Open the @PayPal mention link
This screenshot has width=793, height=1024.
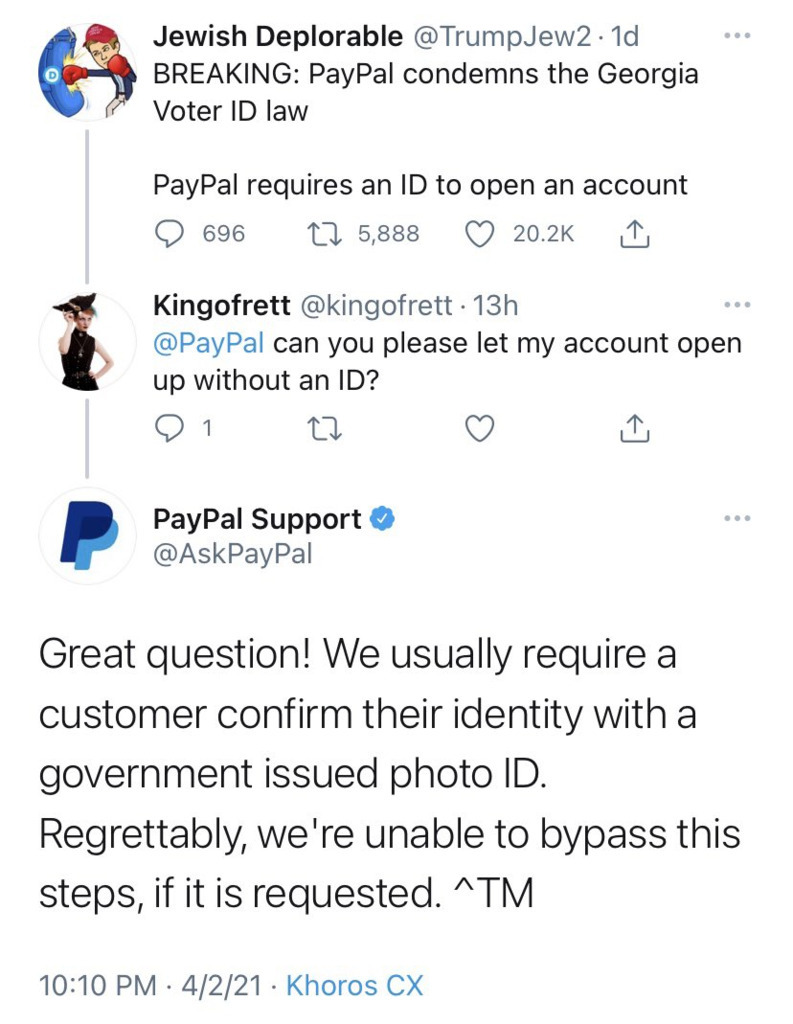pyautogui.click(x=208, y=344)
